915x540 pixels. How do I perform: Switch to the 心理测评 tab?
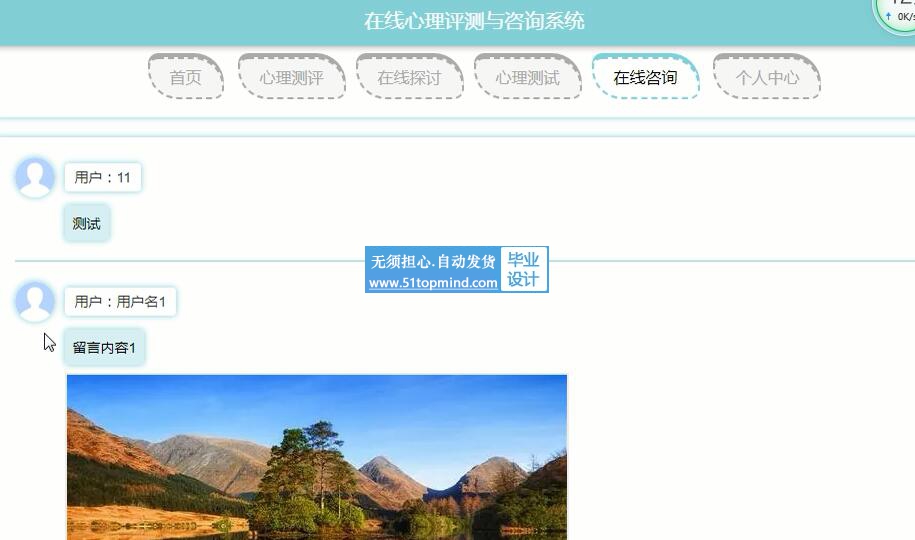tap(291, 78)
